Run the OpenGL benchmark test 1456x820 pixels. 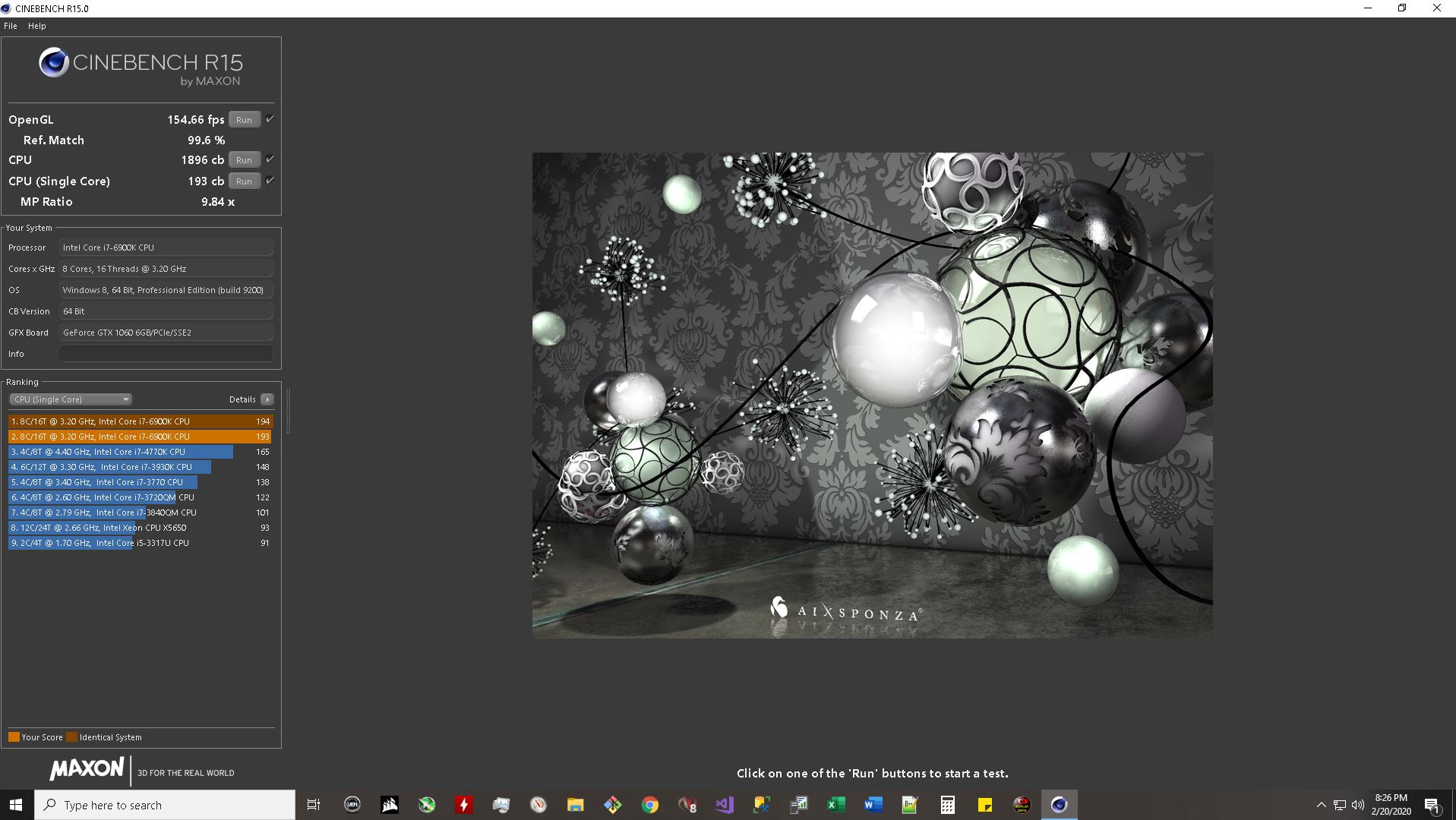pyautogui.click(x=244, y=120)
